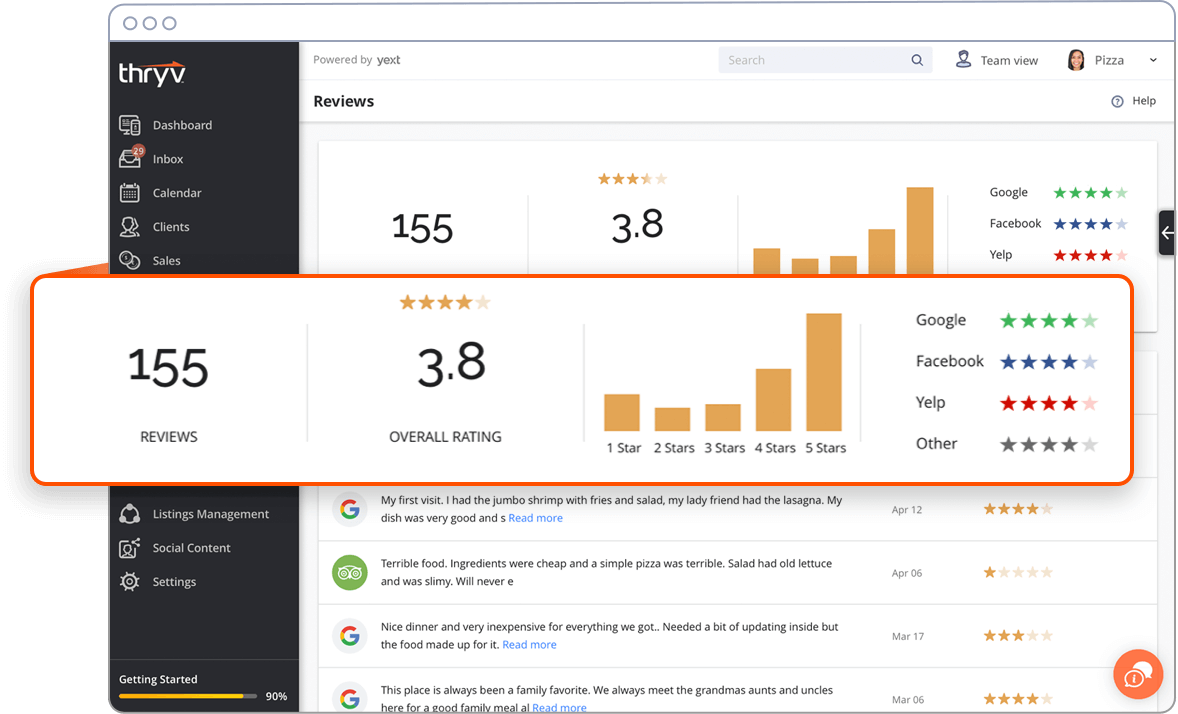Click the orange chat support bubble

1138,674
